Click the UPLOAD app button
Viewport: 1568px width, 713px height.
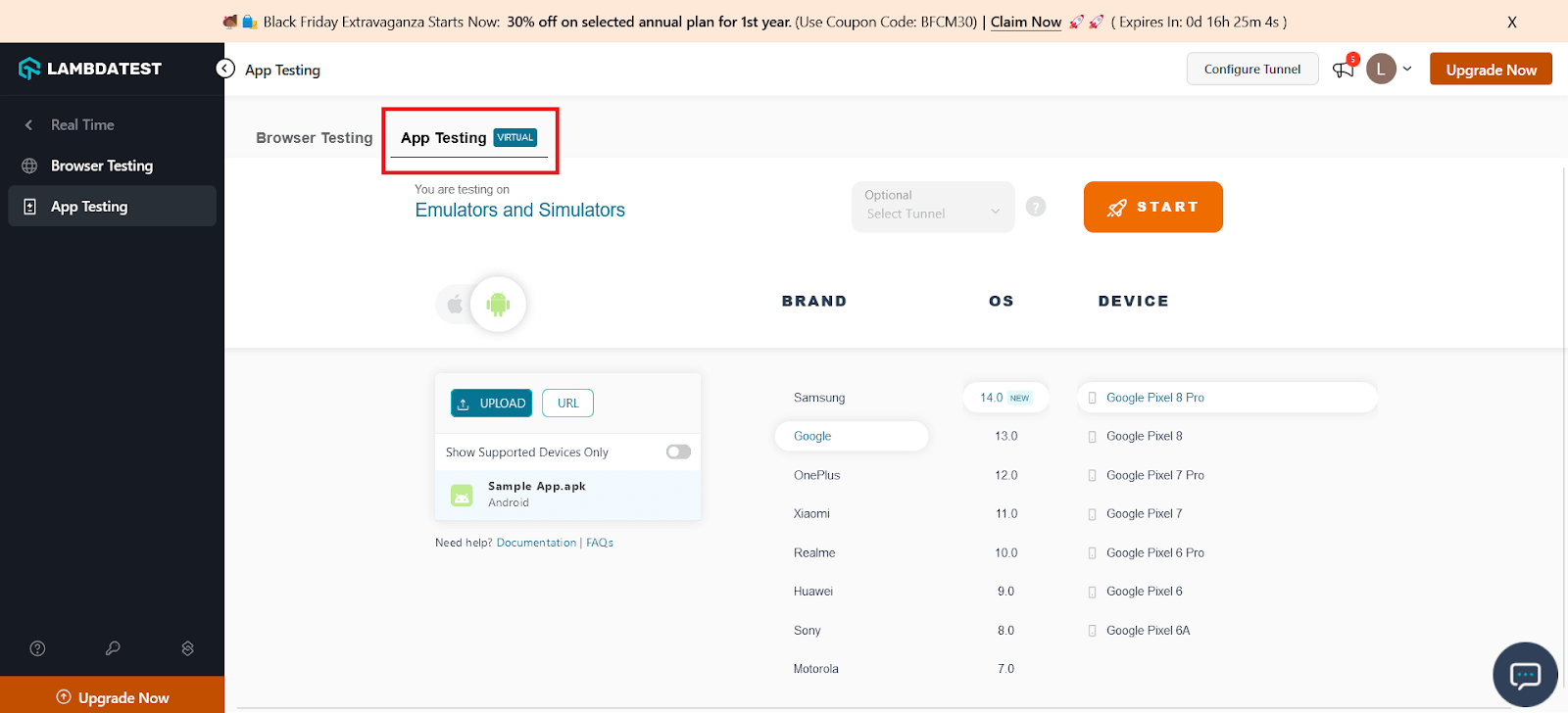[x=491, y=404]
